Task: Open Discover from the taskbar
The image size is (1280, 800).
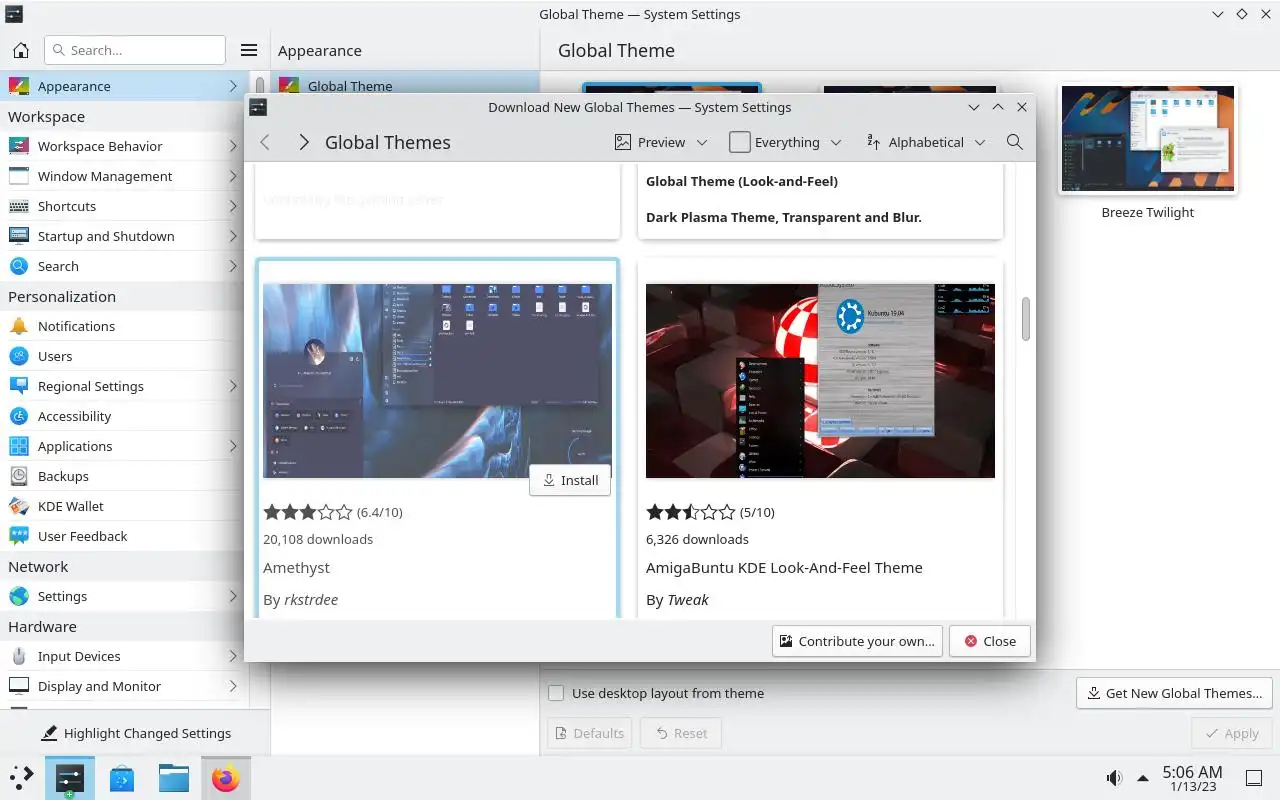Action: 122,778
